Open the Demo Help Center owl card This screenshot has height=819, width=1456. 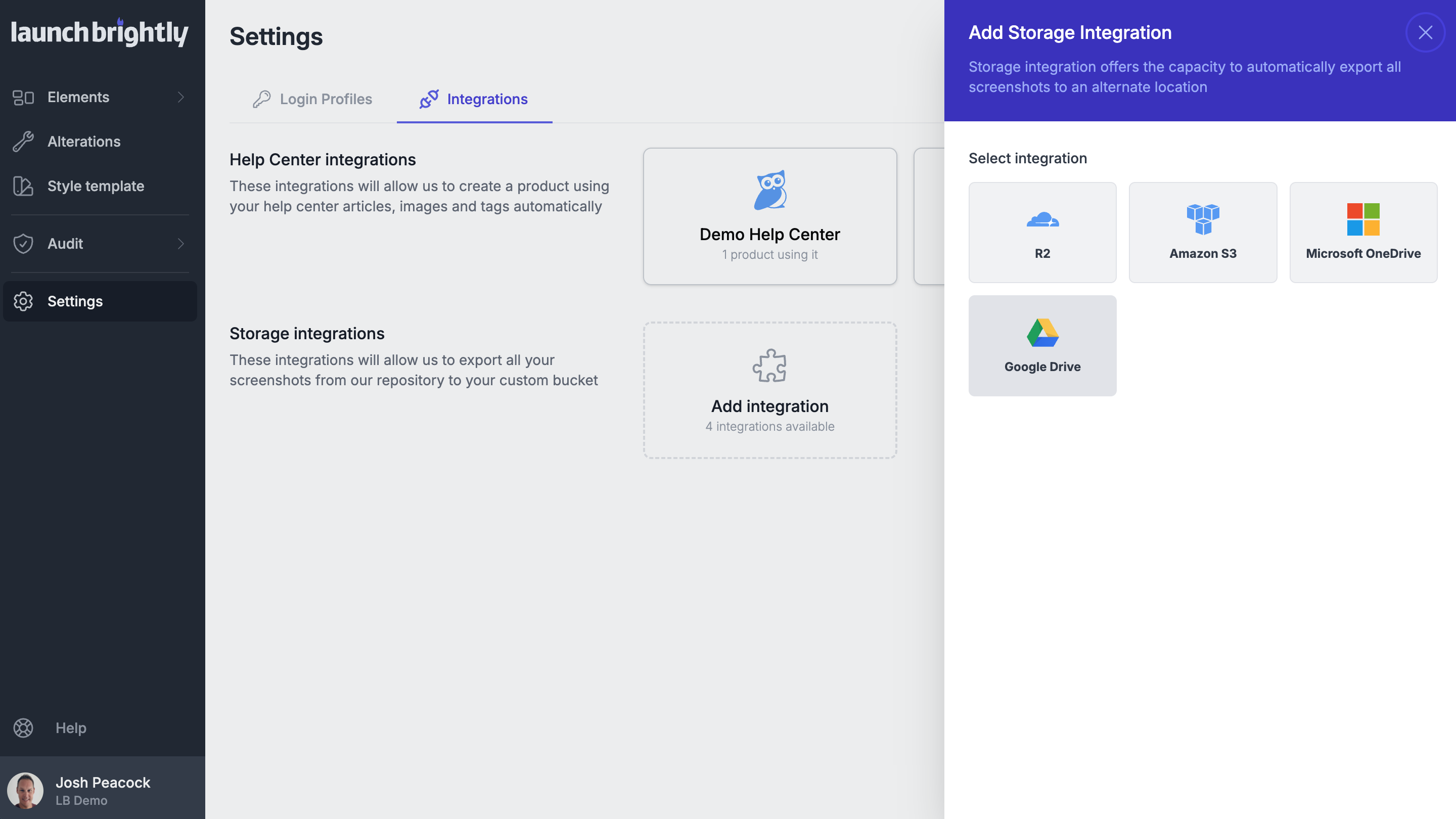pos(769,216)
